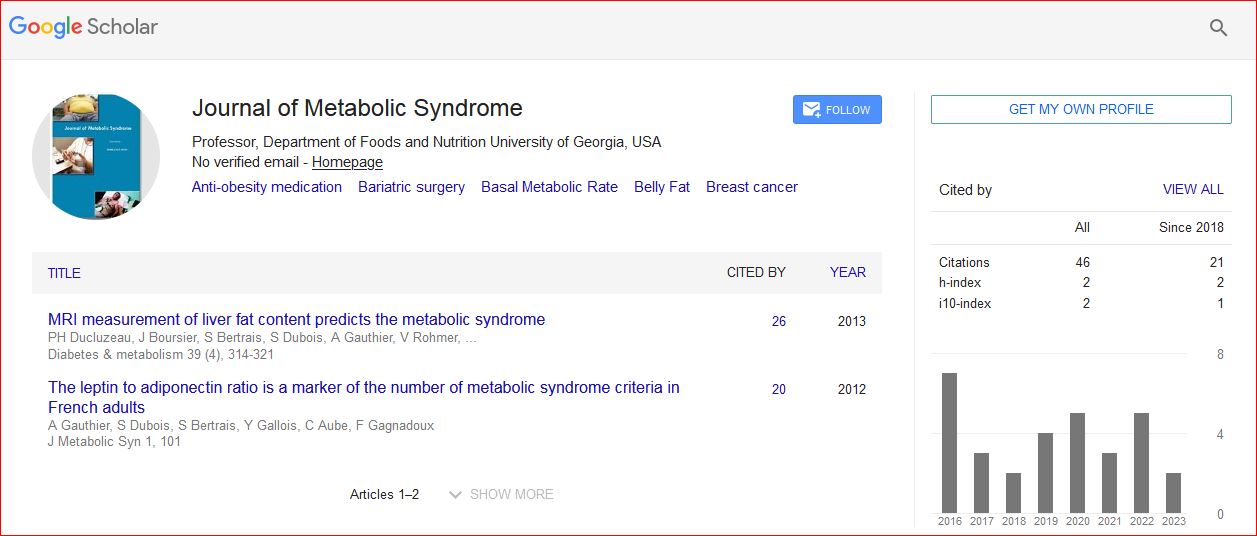
Task: Open the Breast cancer interest tag
Action: [x=752, y=187]
